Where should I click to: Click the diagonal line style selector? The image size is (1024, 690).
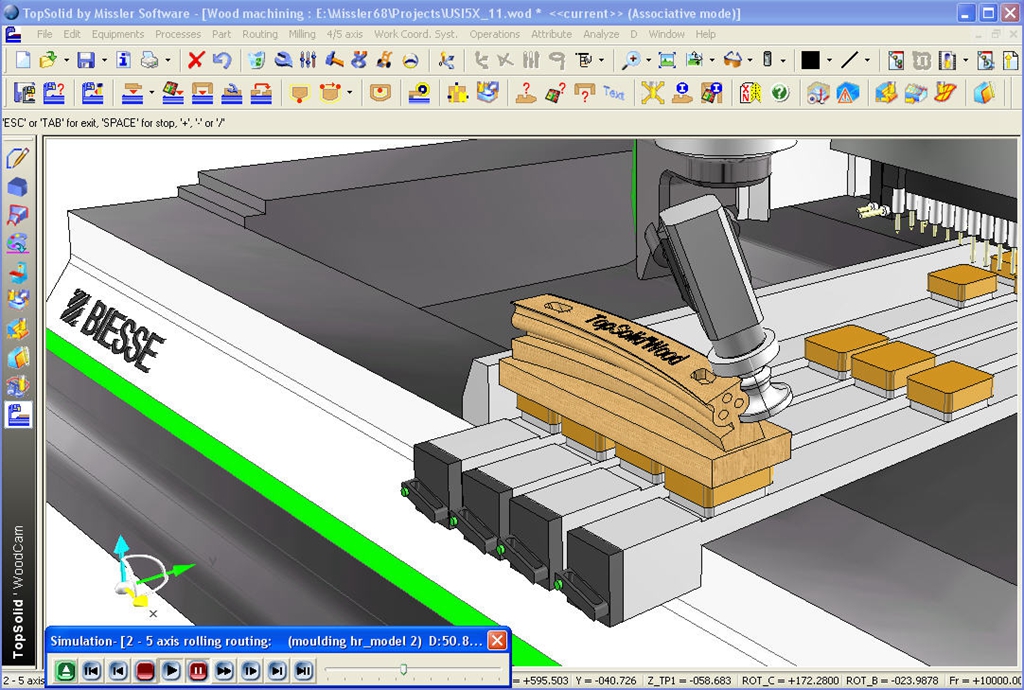point(850,61)
